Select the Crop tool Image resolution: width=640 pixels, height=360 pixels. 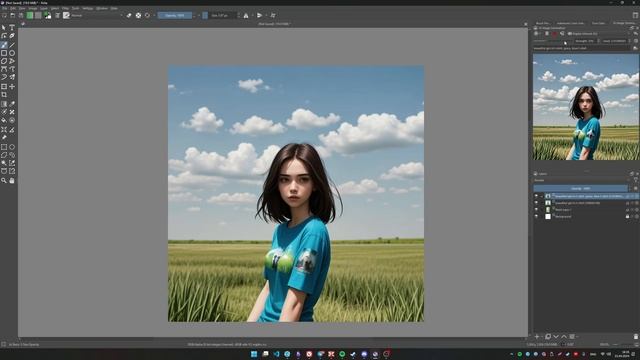[4, 95]
